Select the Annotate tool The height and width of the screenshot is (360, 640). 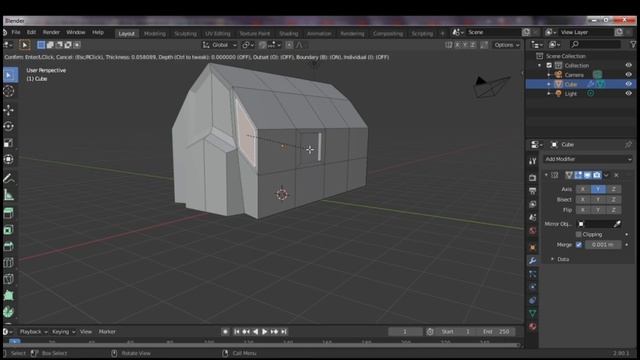click(9, 178)
